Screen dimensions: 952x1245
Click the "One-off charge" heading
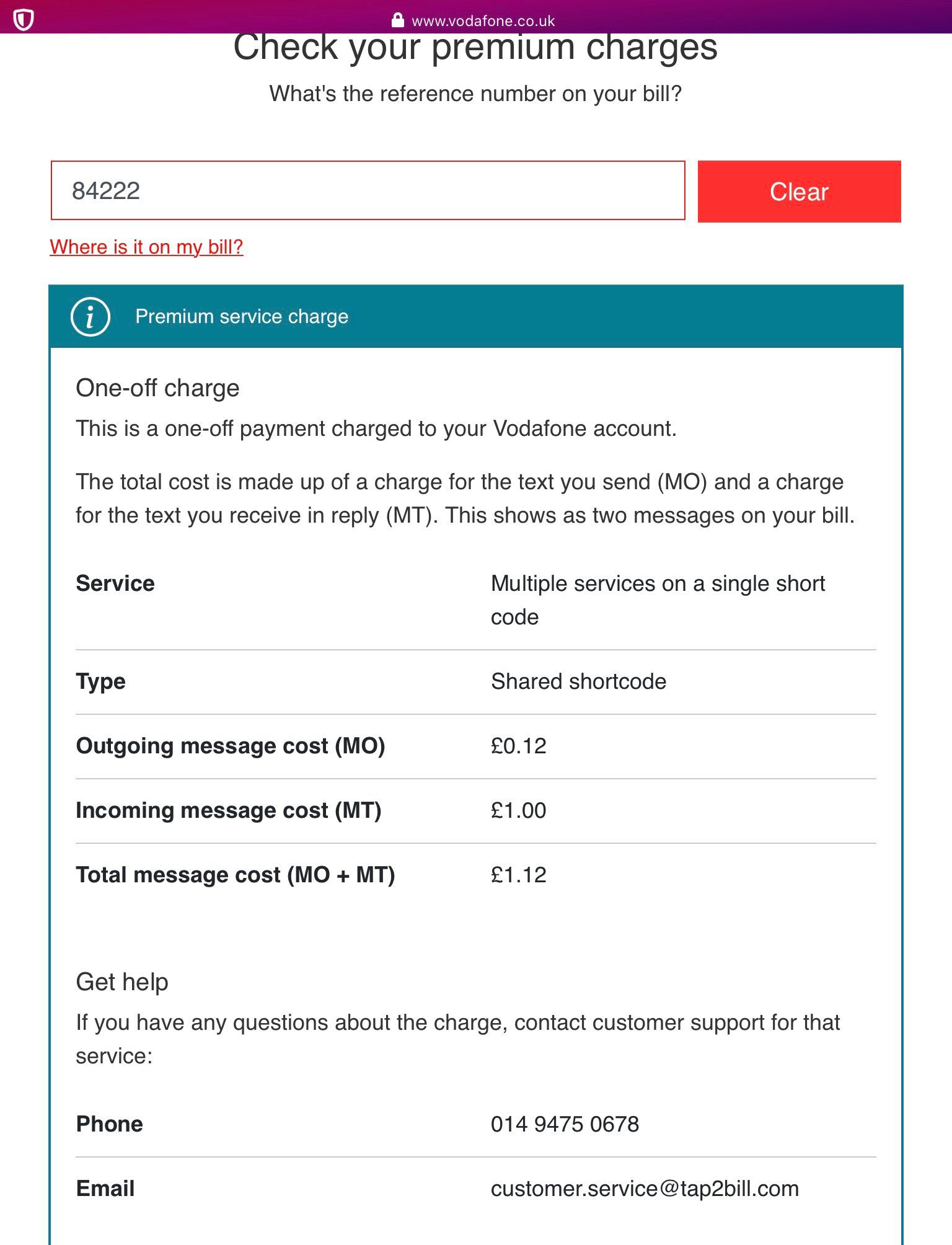(x=157, y=388)
